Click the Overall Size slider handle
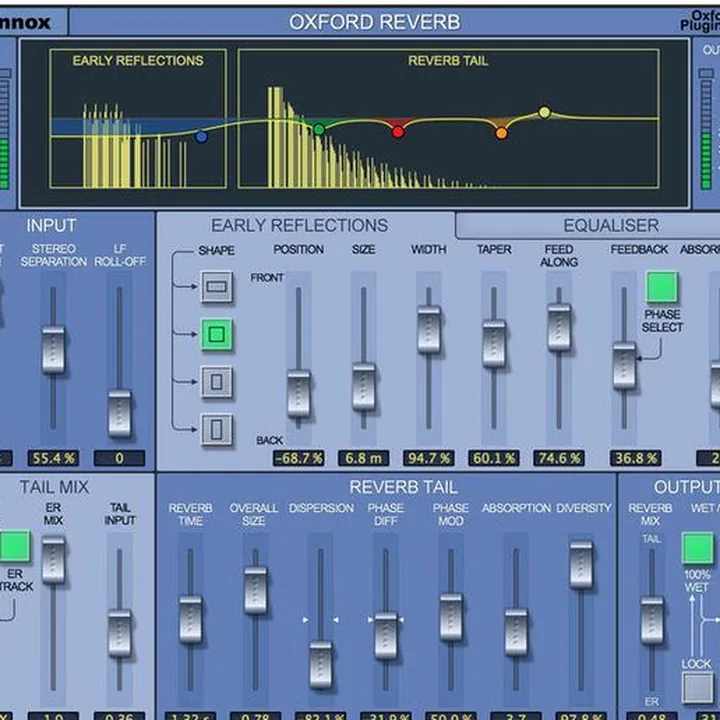Image resolution: width=720 pixels, height=720 pixels. (x=255, y=591)
